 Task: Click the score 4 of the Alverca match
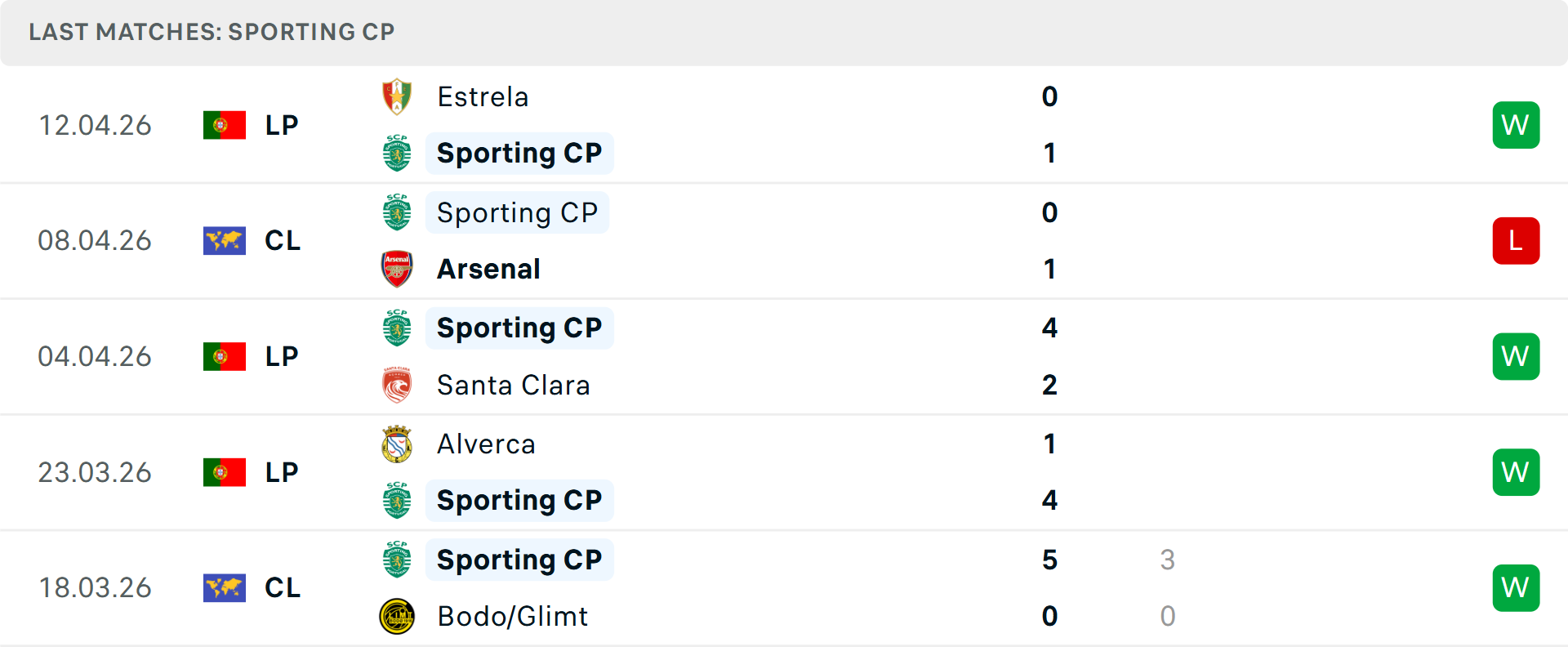(1049, 499)
